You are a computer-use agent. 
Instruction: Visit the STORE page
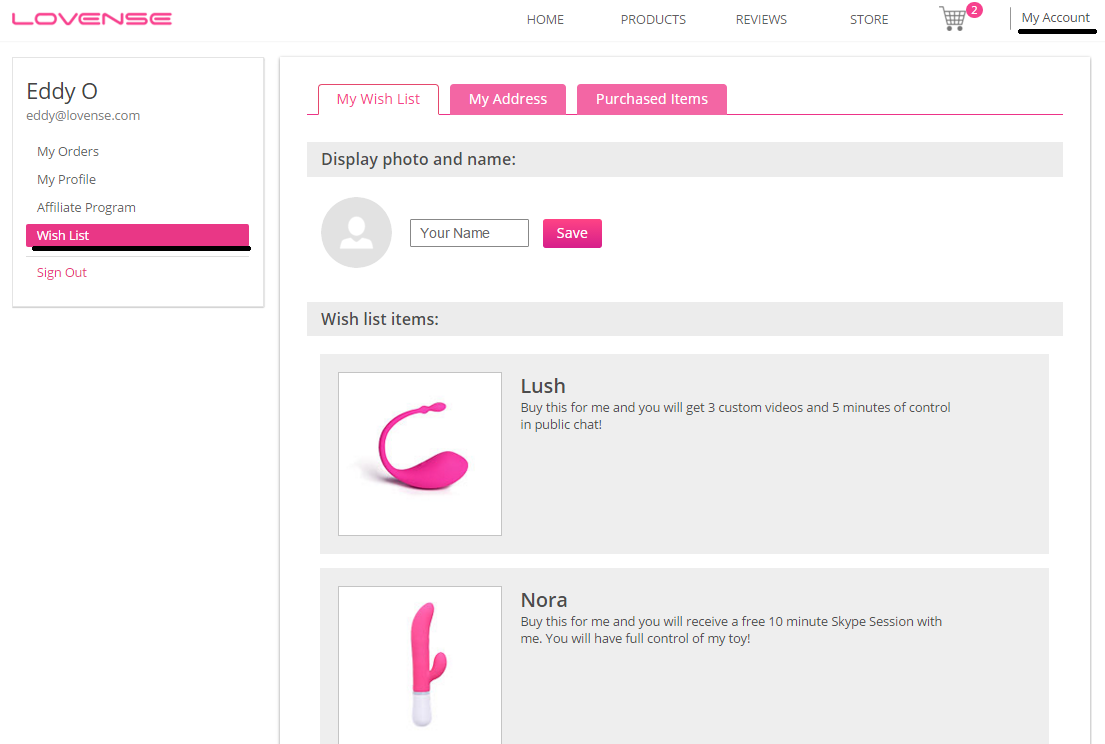[869, 20]
